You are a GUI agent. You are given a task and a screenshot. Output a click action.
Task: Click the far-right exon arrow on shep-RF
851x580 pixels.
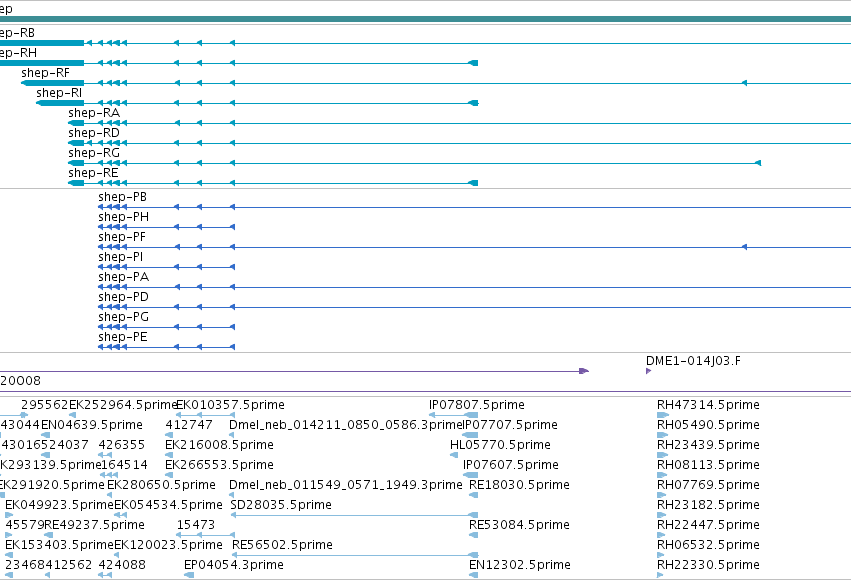click(744, 83)
